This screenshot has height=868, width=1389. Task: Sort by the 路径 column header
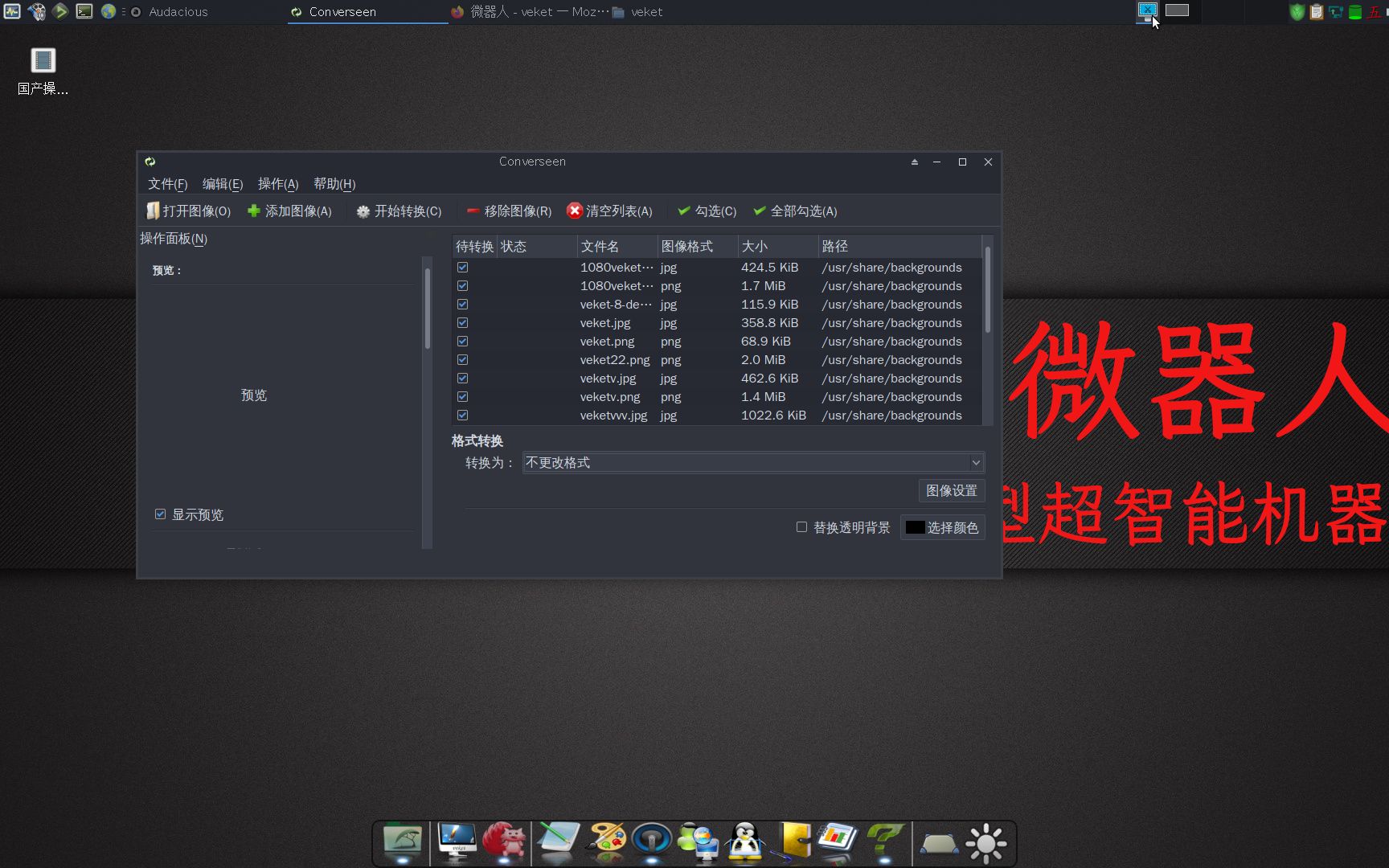click(x=899, y=246)
